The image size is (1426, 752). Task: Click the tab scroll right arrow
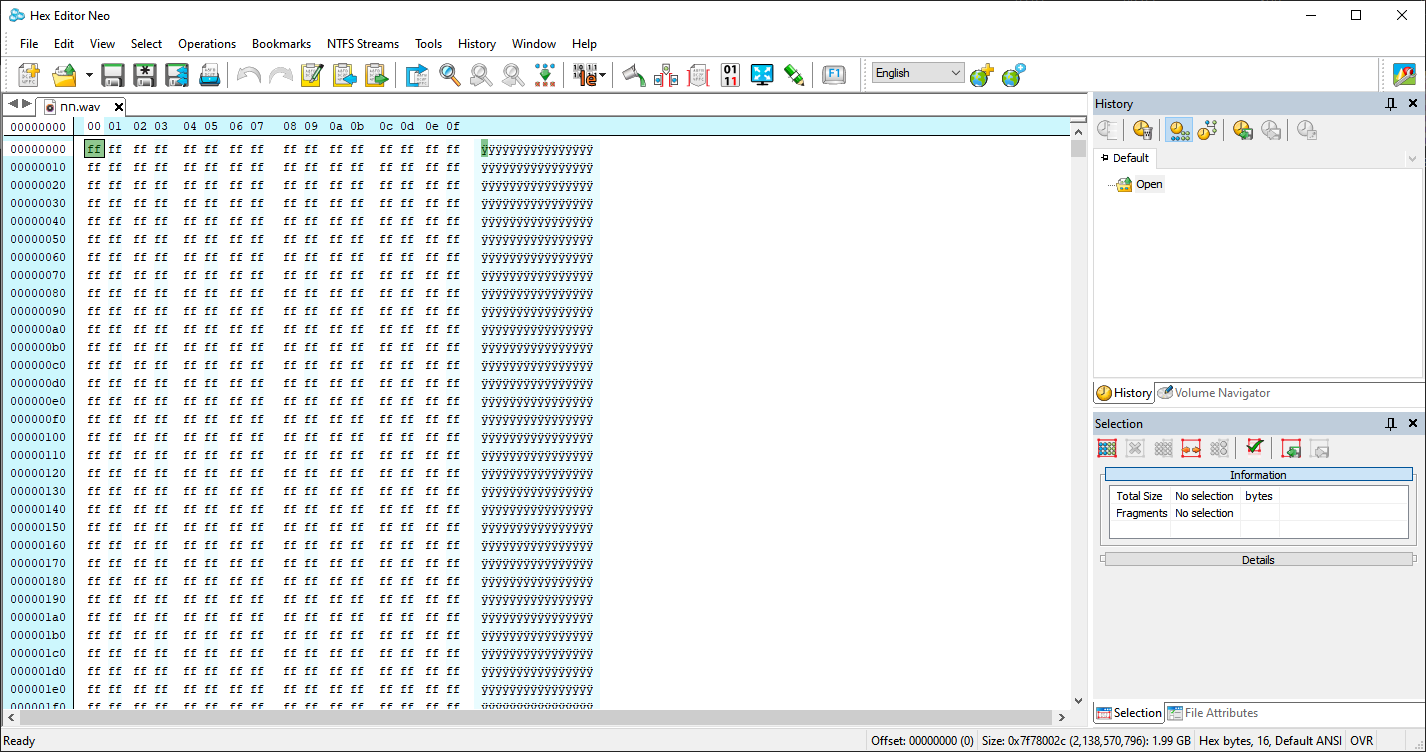tap(26, 104)
